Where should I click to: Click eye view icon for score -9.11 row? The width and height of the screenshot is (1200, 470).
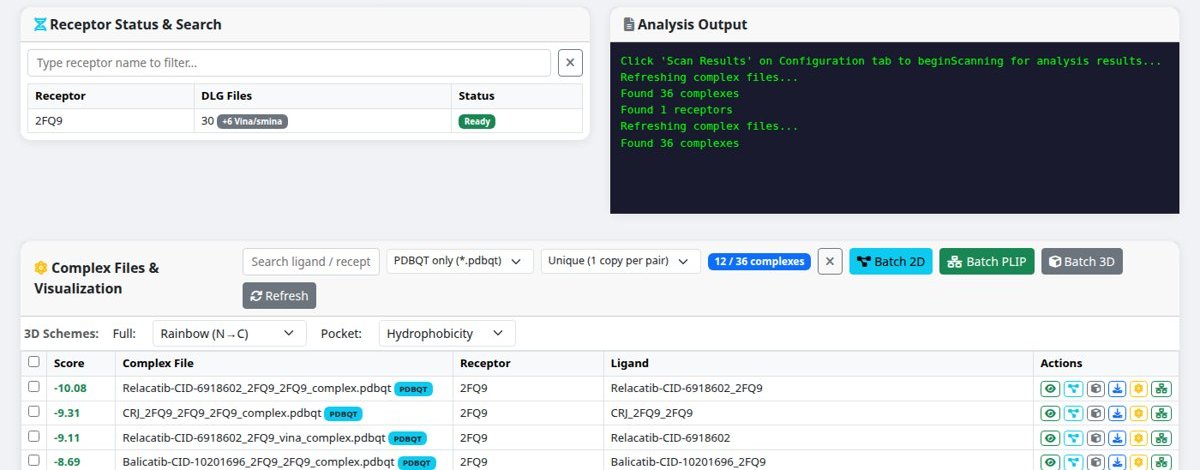1050,438
